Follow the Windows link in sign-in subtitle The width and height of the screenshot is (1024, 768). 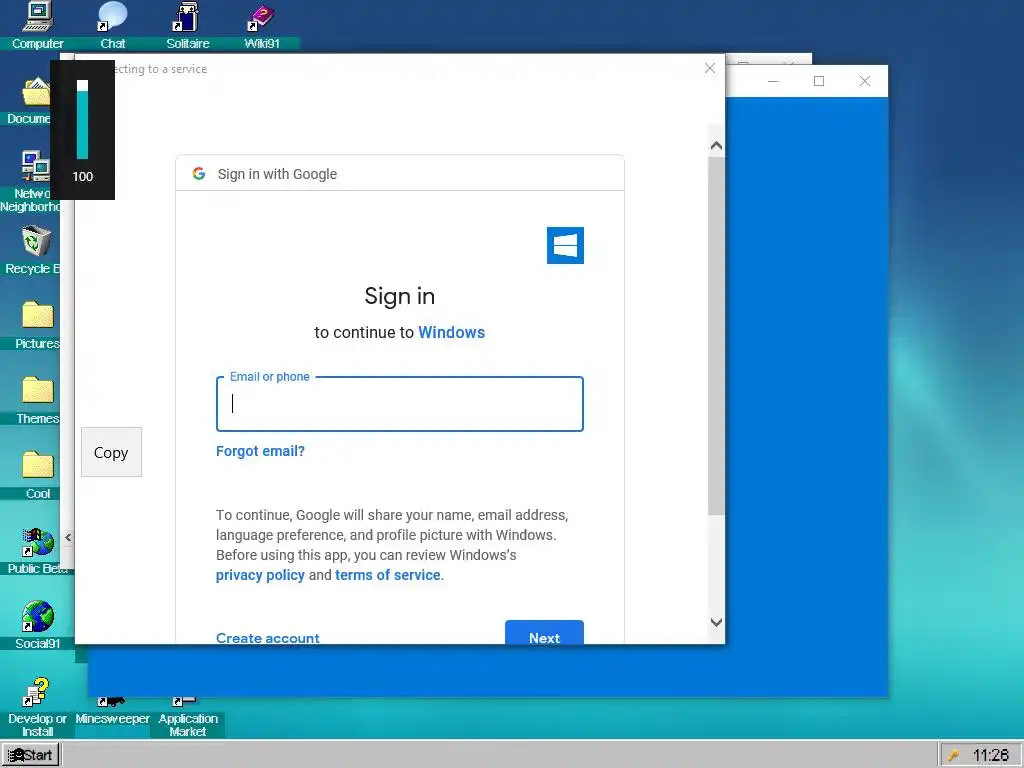point(451,332)
